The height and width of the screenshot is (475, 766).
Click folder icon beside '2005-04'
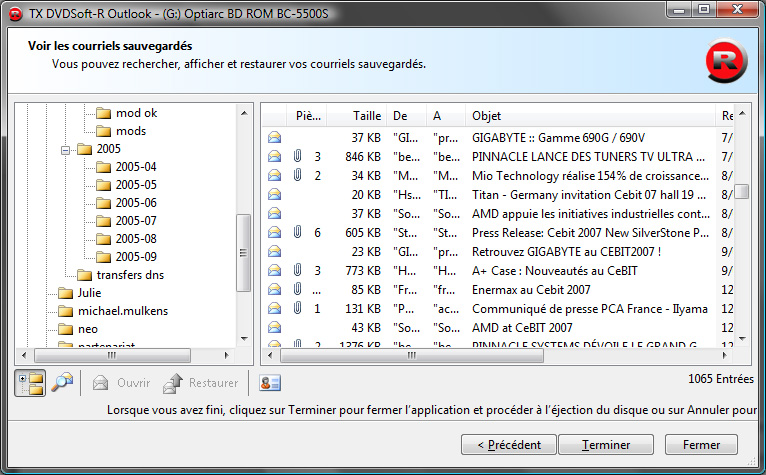(103, 167)
